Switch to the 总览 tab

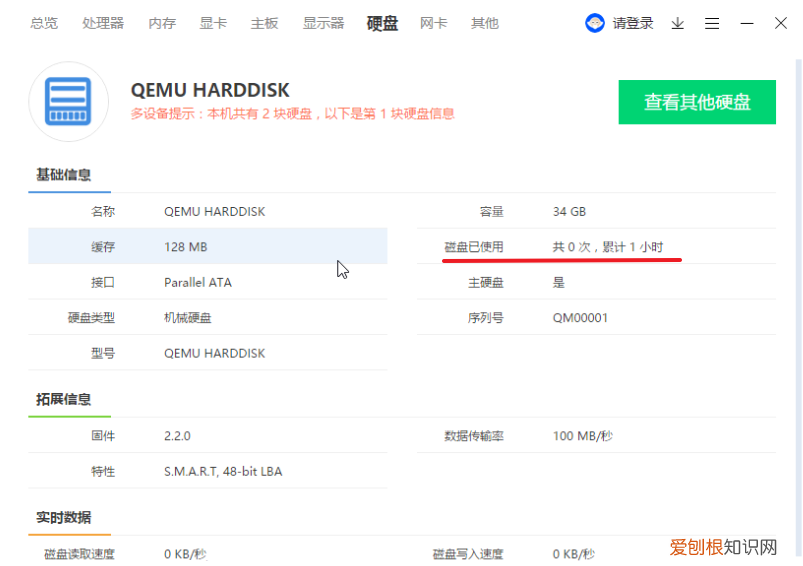tap(44, 23)
